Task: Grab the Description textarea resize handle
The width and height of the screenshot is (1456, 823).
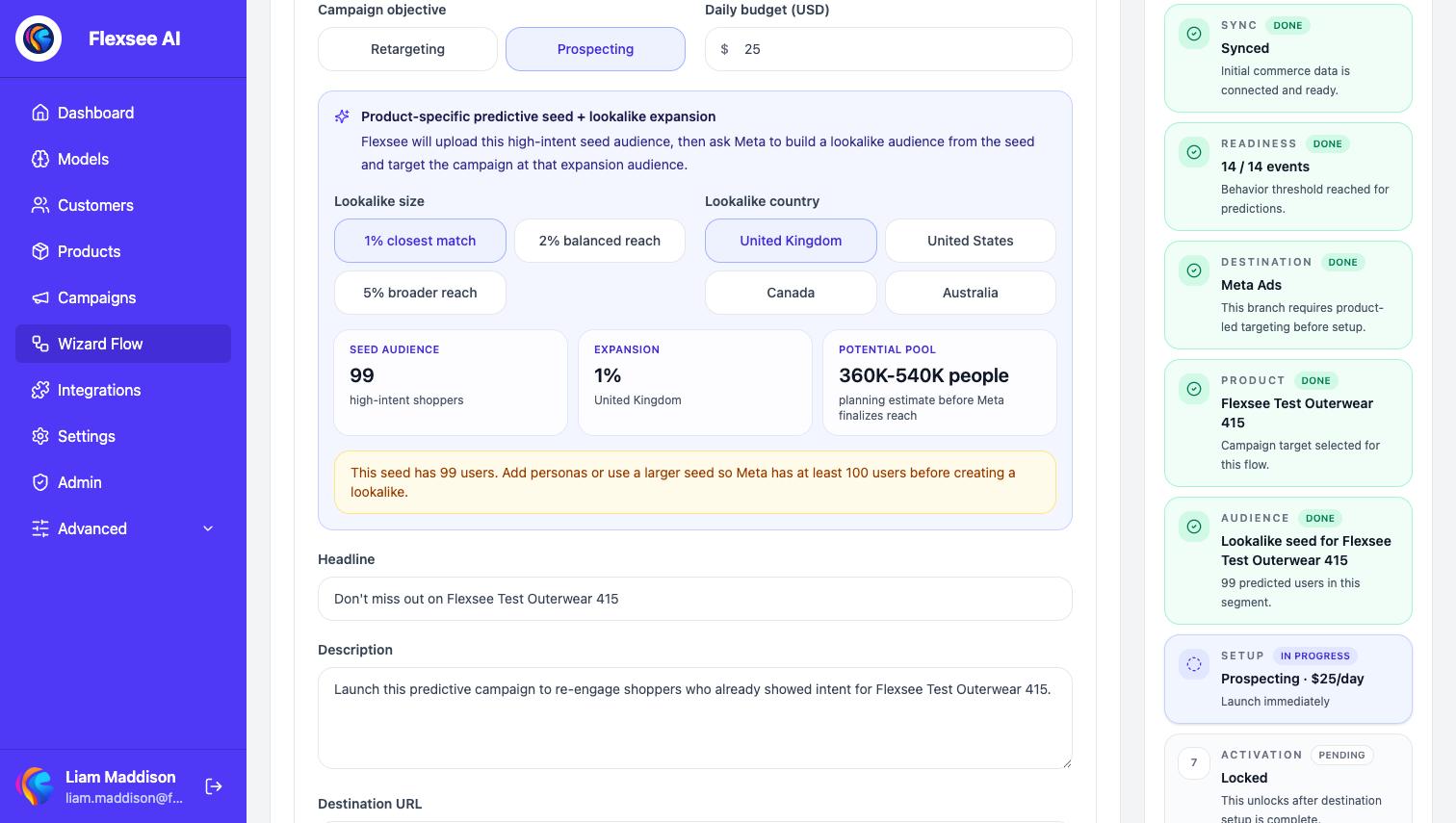Action: pyautogui.click(x=1066, y=762)
